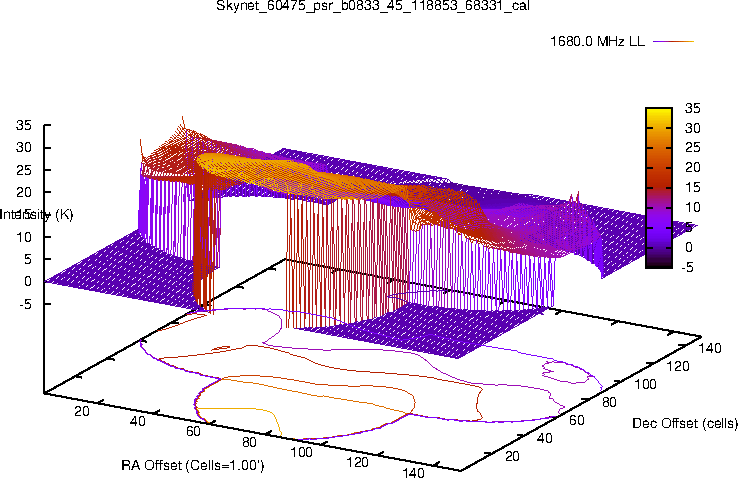Click the RA Offset tick label 80

click(x=249, y=442)
